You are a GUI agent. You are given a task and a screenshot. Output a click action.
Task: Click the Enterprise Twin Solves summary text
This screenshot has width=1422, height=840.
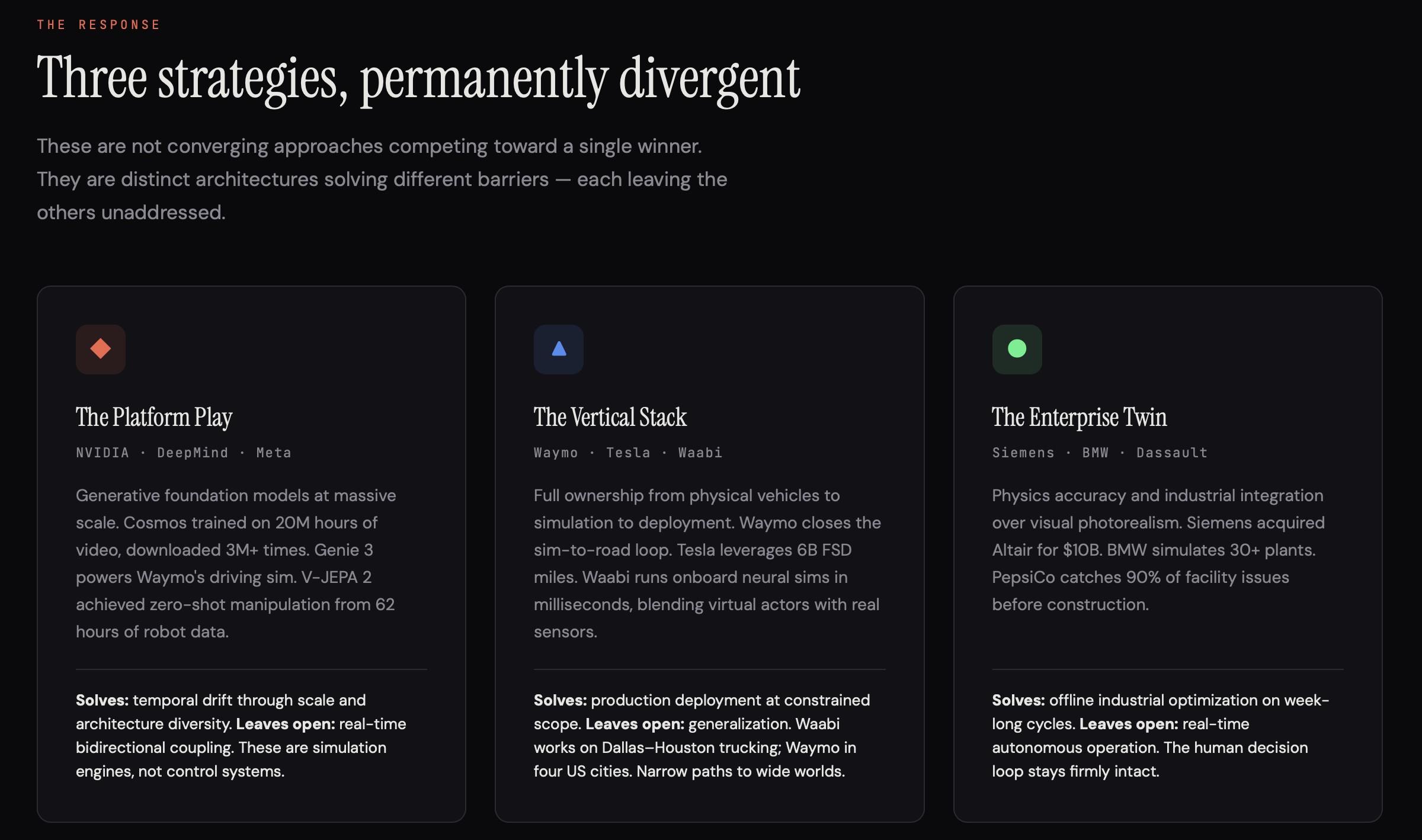(x=1160, y=736)
